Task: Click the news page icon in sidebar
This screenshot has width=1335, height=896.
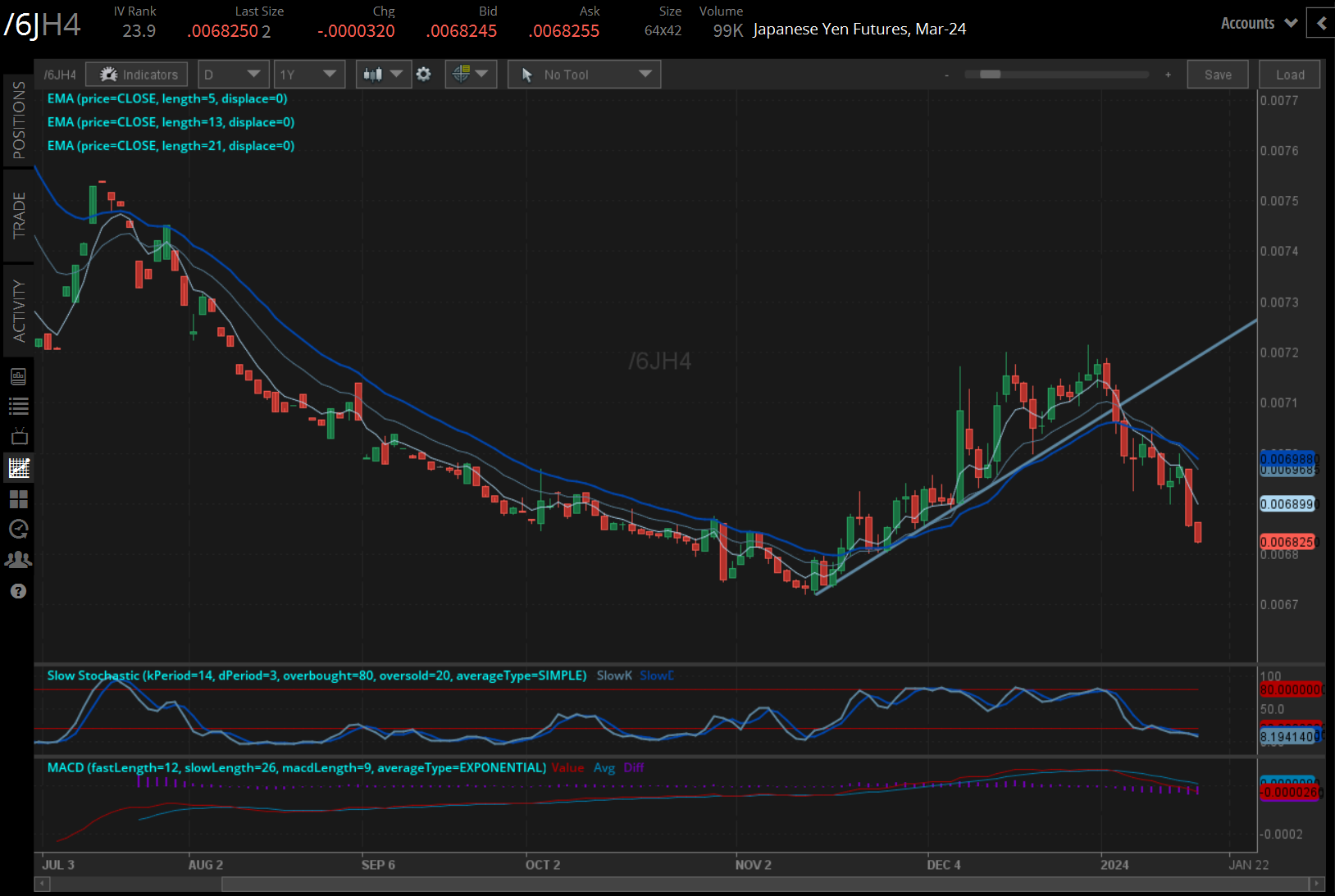Action: point(18,376)
